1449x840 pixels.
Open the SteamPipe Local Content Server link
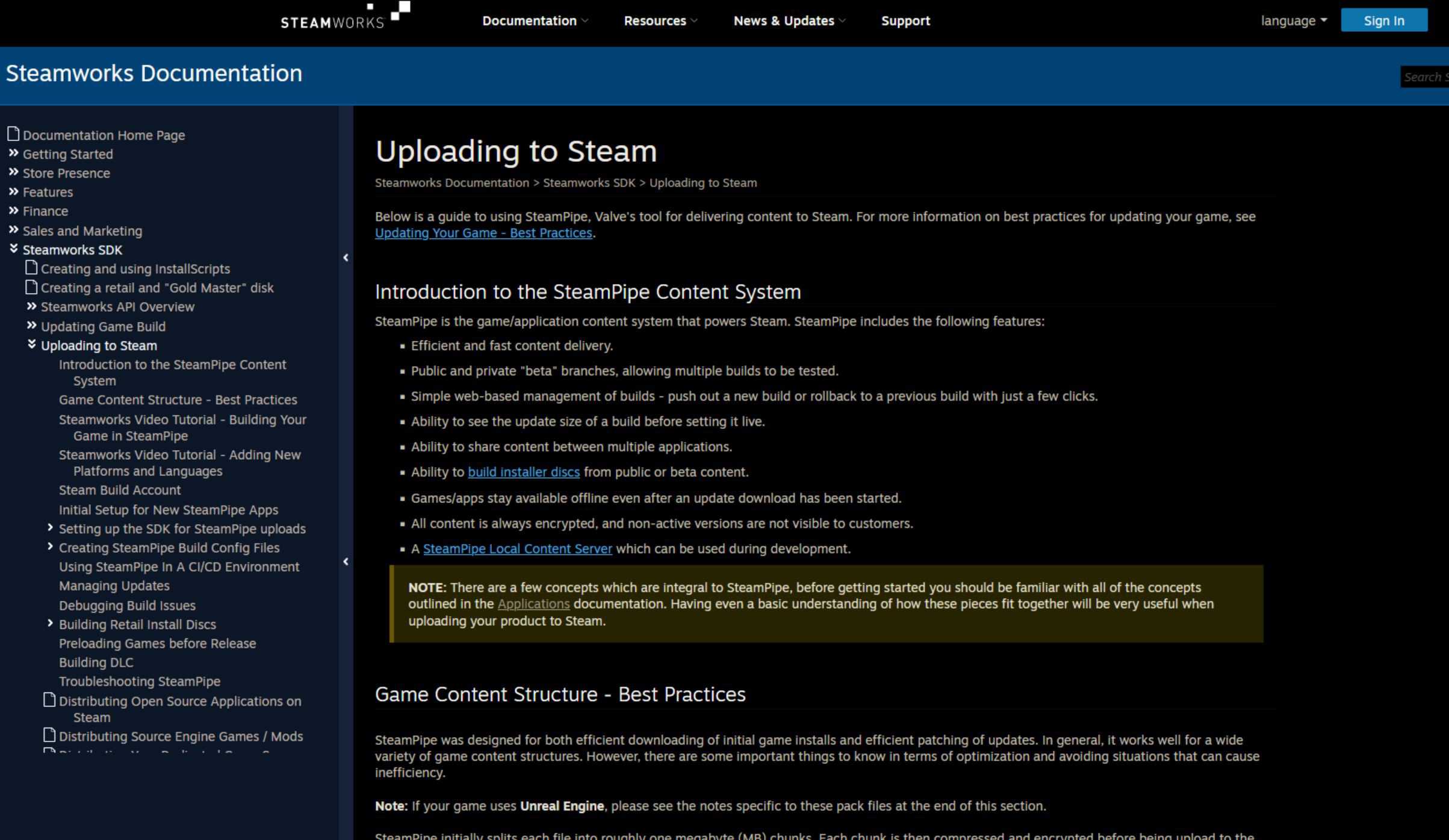point(518,549)
